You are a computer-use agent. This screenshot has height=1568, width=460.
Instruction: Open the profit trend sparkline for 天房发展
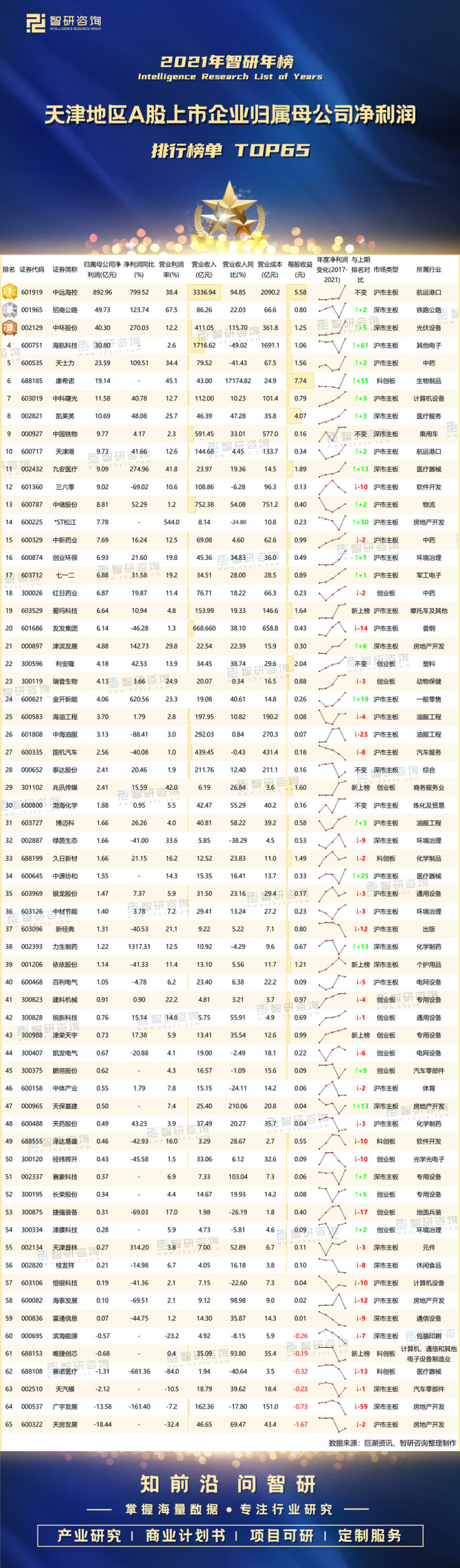332,1425
